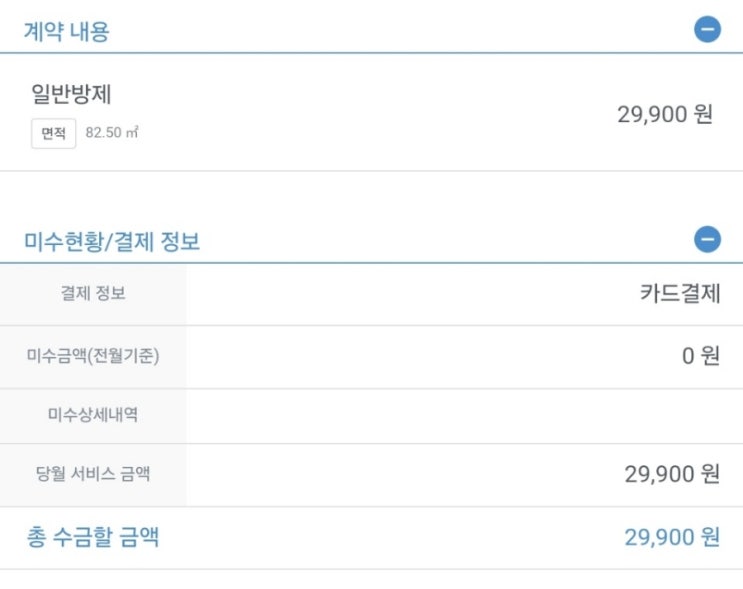This screenshot has height=589, width=743.
Task: Collapse the 계약 내용 section minus icon
Action: coord(707,29)
